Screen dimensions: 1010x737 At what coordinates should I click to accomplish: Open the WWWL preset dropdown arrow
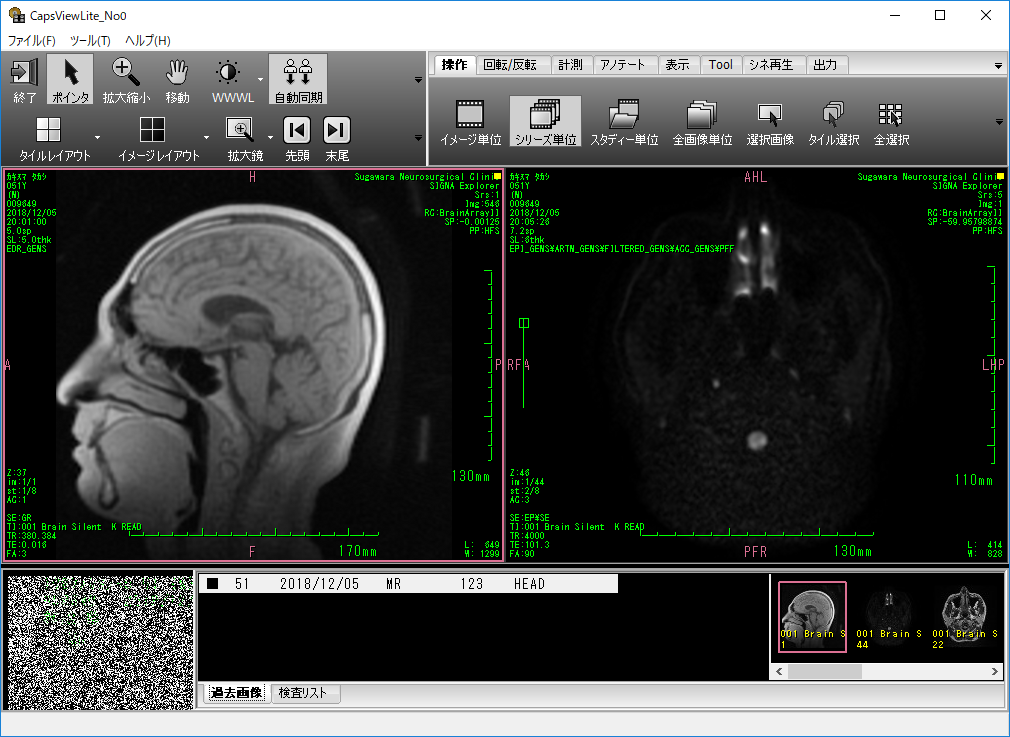260,80
